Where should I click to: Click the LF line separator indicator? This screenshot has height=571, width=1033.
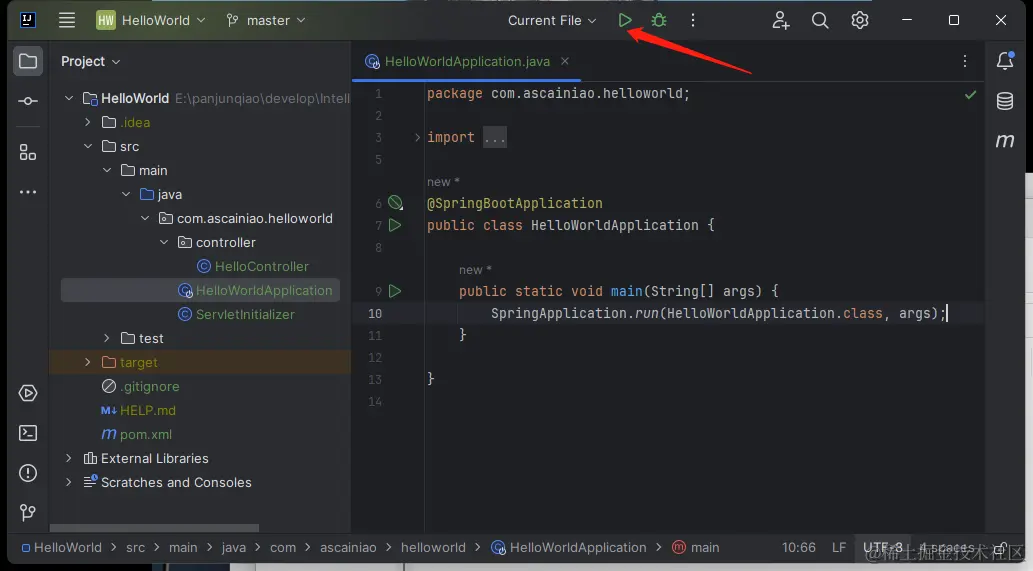839,547
